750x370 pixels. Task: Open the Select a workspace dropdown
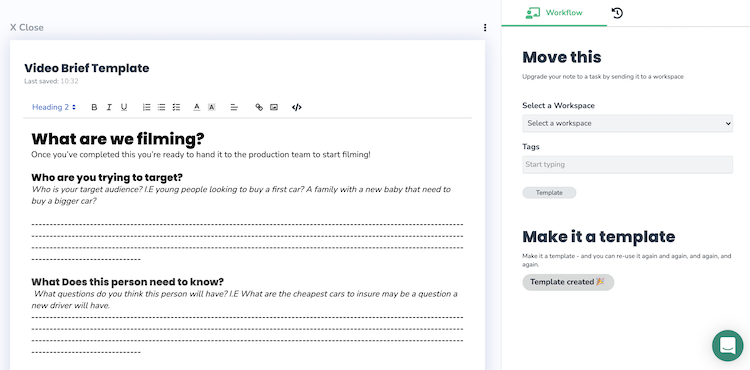(x=627, y=123)
